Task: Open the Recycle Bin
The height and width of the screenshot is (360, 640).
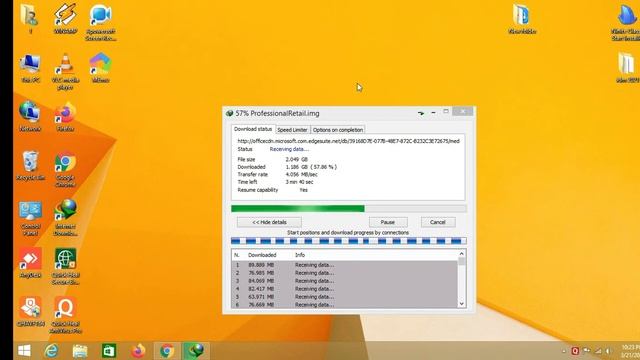Action: coord(30,165)
